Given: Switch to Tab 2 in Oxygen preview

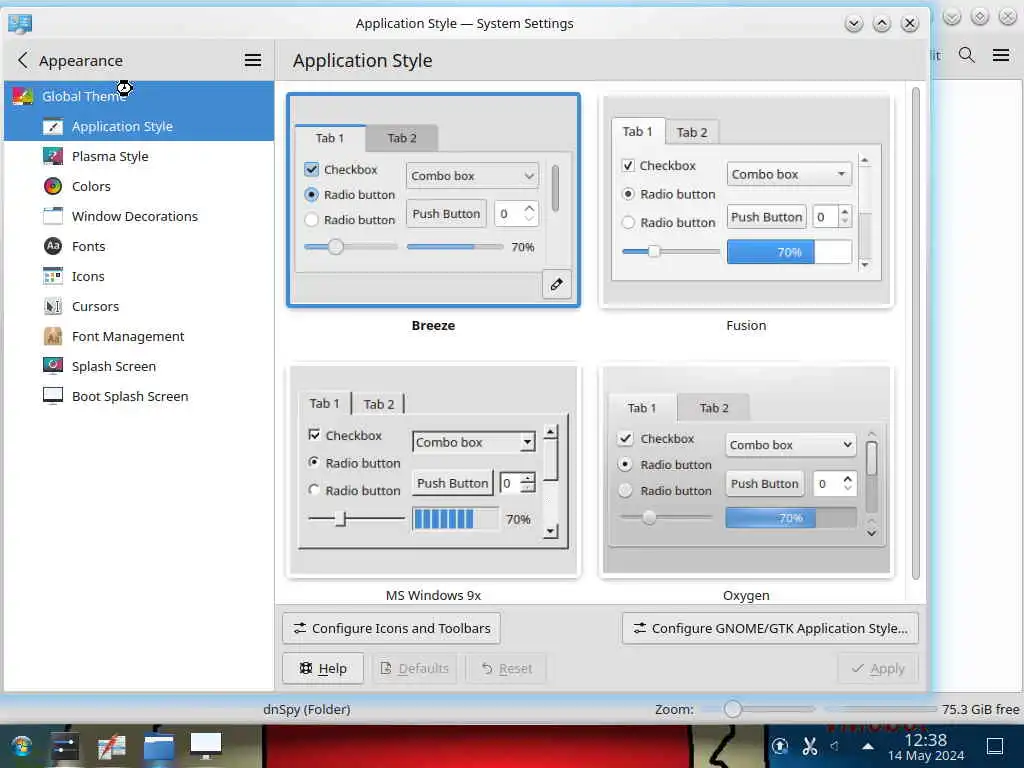Looking at the screenshot, I should point(714,408).
